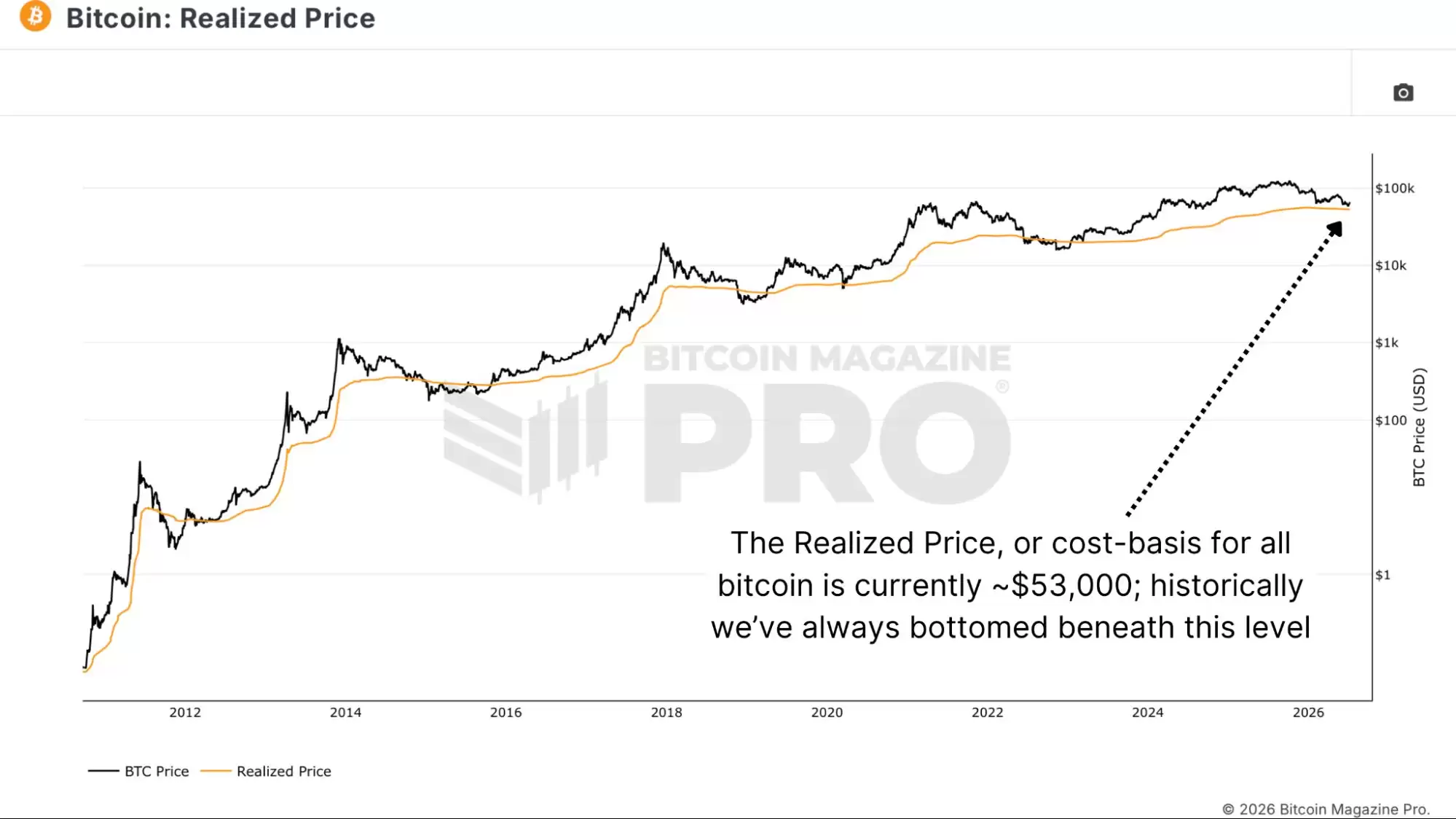
Task: Toggle Realized Price legend entry
Action: click(266, 771)
